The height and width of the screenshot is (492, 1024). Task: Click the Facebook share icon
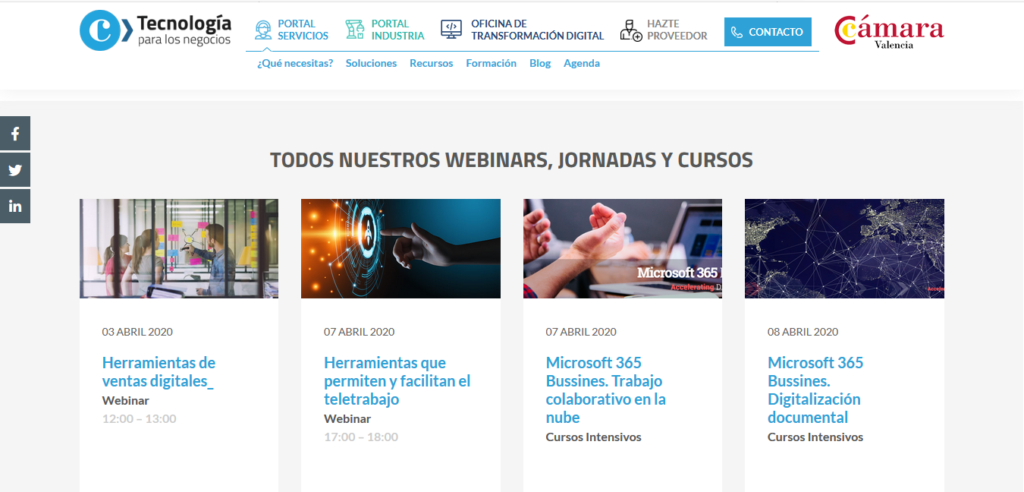[15, 133]
